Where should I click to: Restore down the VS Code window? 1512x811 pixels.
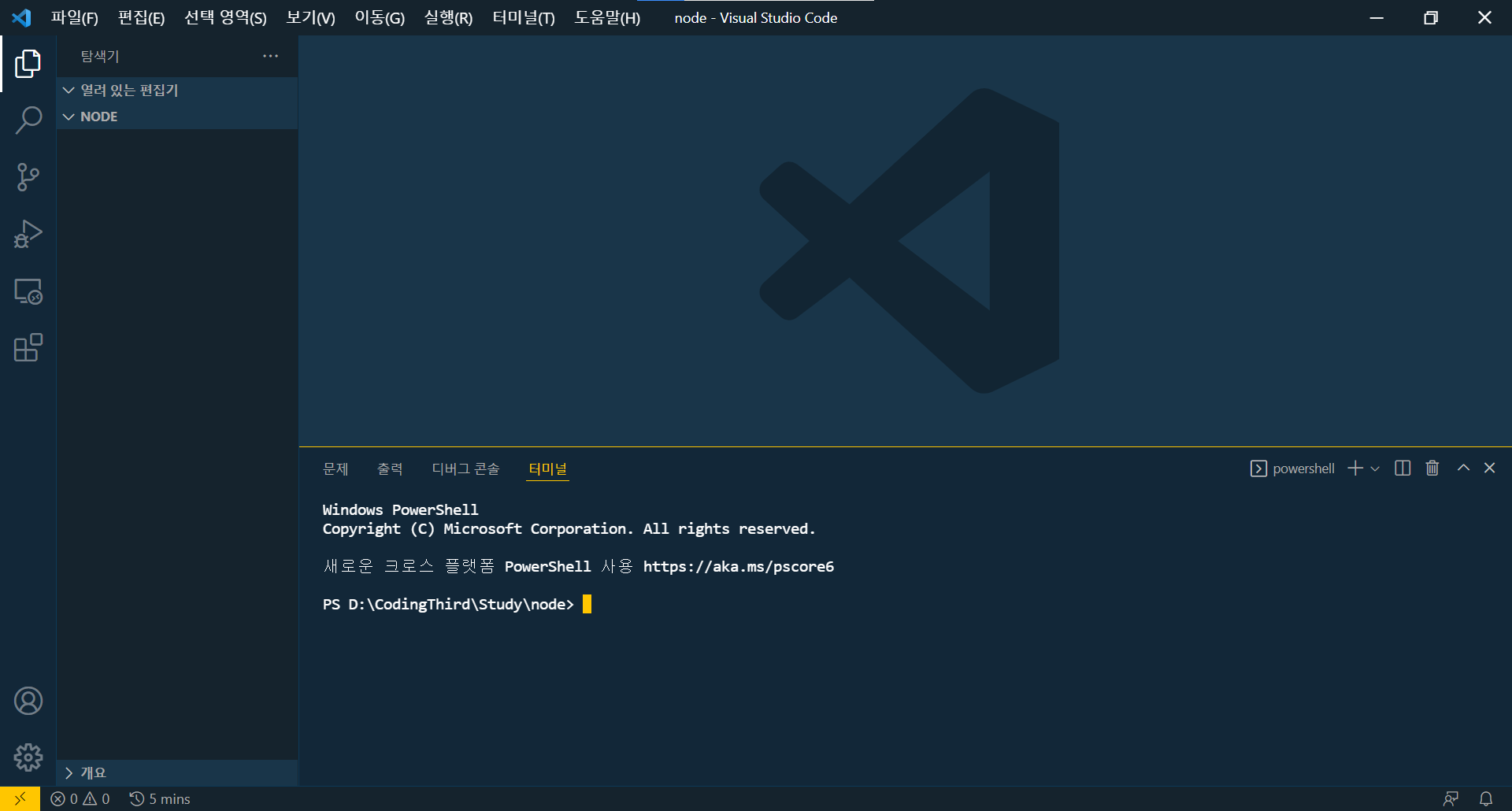click(x=1431, y=17)
